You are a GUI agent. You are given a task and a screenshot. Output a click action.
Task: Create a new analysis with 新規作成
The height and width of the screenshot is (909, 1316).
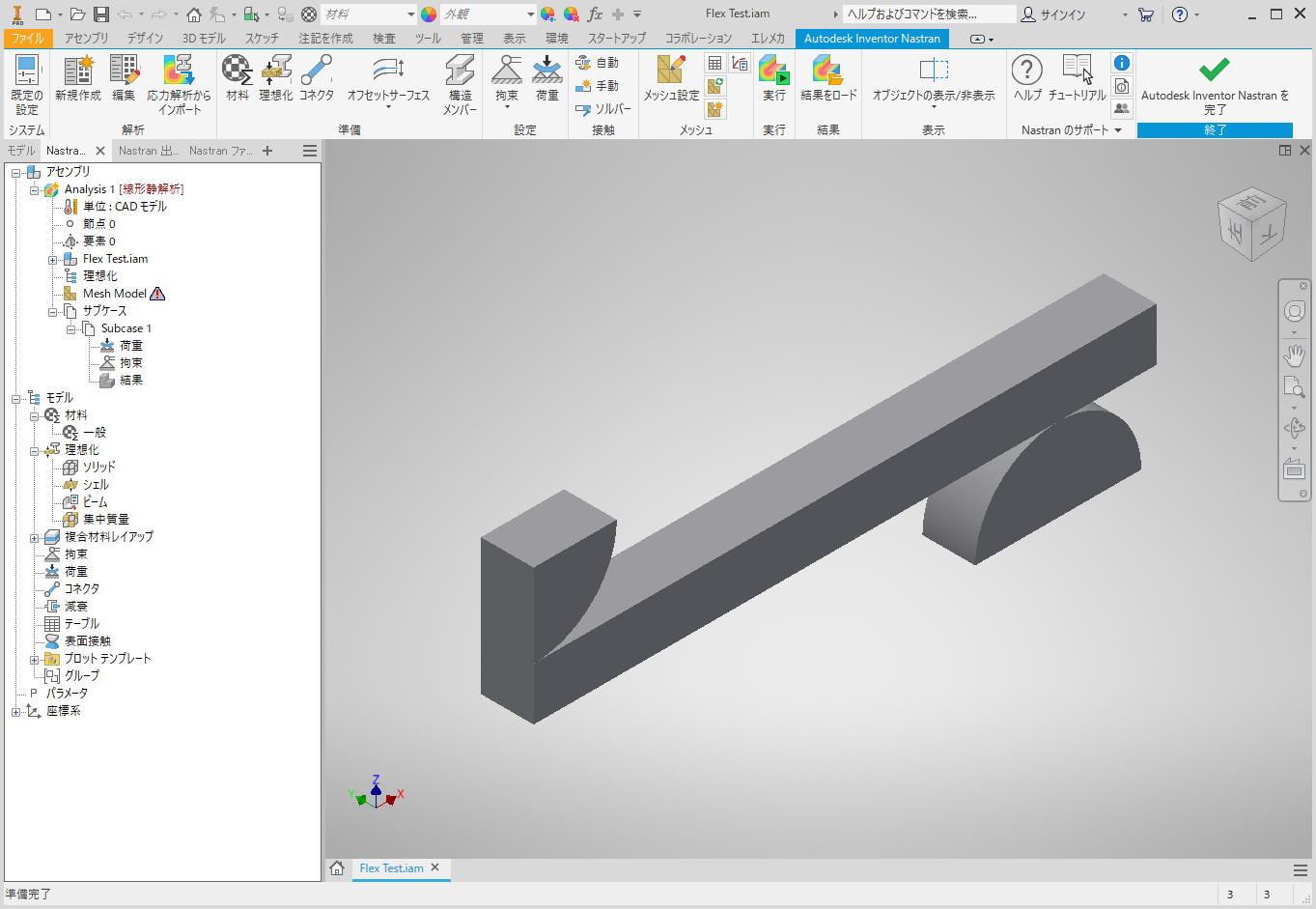point(78,78)
